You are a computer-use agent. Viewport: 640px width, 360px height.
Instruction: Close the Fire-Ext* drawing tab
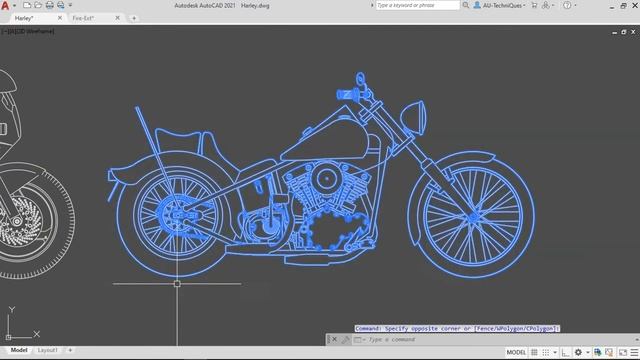point(118,18)
